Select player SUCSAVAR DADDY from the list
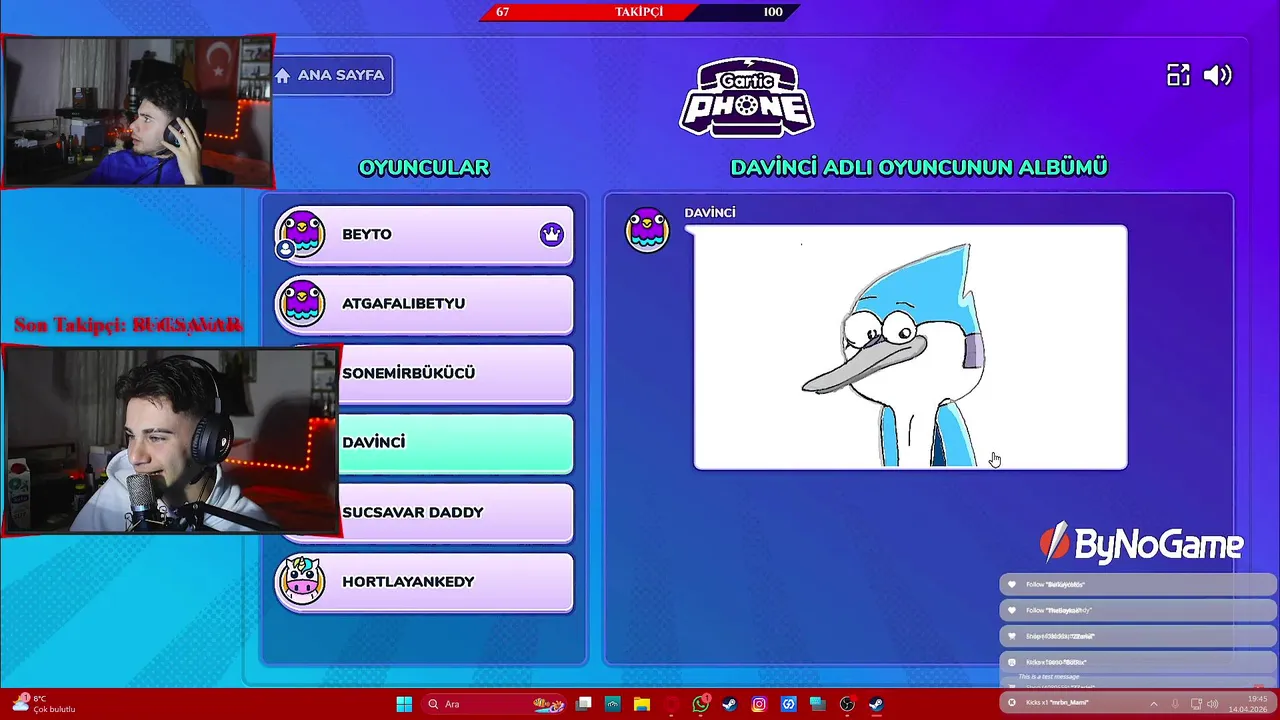Image resolution: width=1280 pixels, height=720 pixels. 456,512
